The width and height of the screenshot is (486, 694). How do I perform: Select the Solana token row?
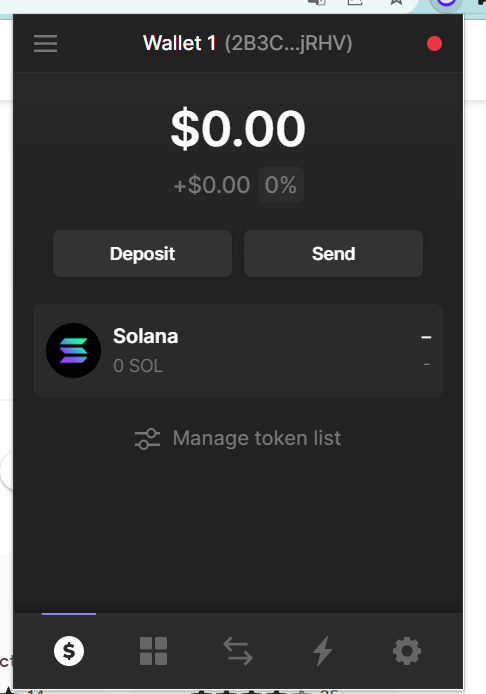pyautogui.click(x=238, y=351)
